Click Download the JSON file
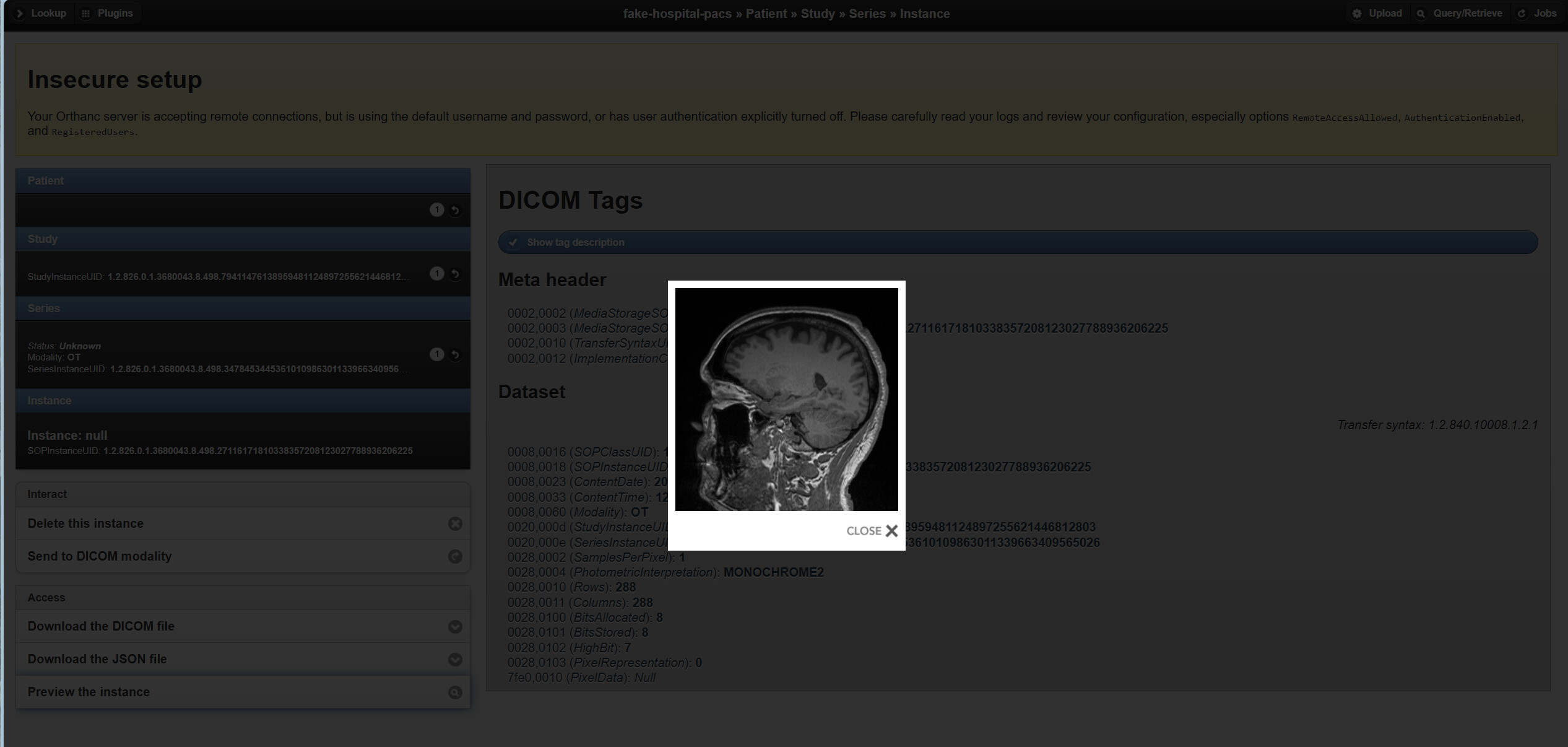This screenshot has width=1568, height=747. tap(243, 659)
